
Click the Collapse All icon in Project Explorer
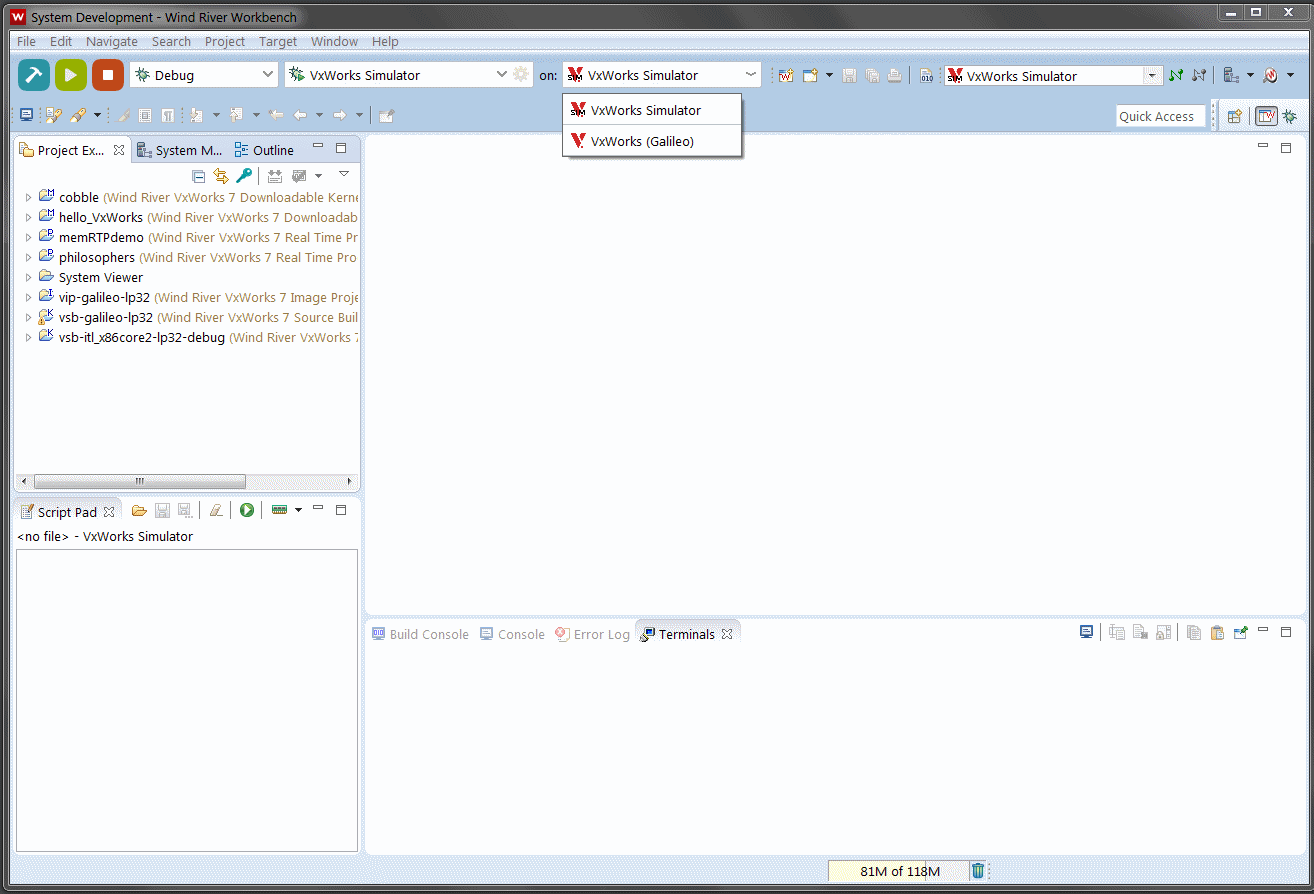tap(198, 176)
